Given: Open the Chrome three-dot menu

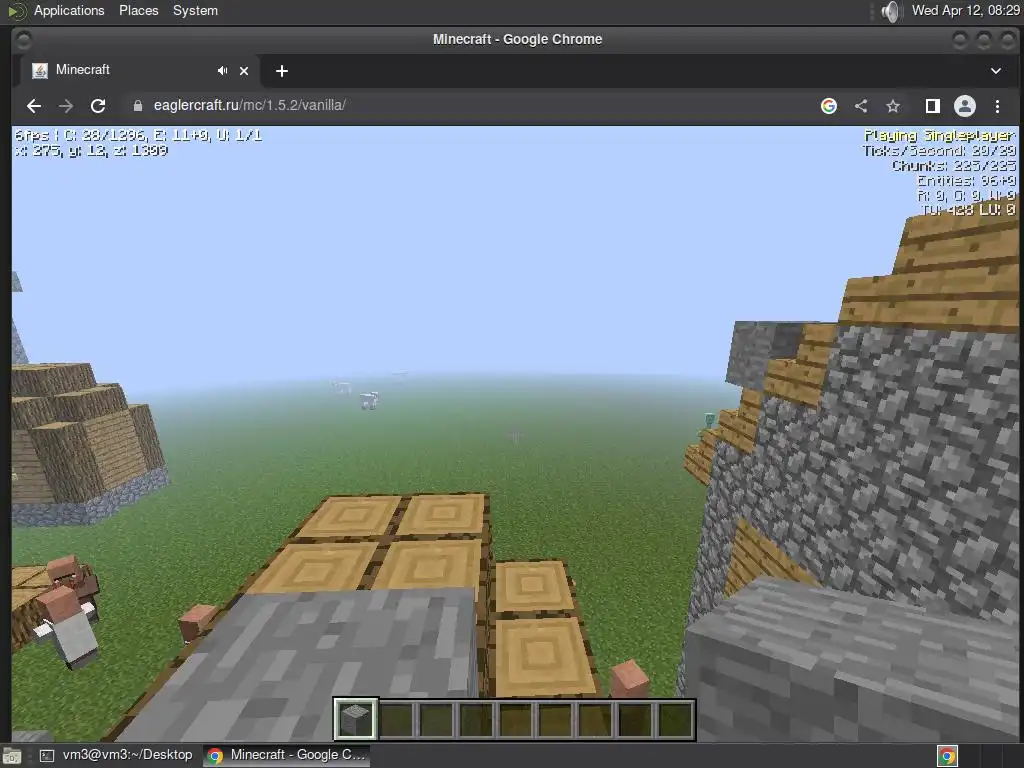Looking at the screenshot, I should point(997,106).
